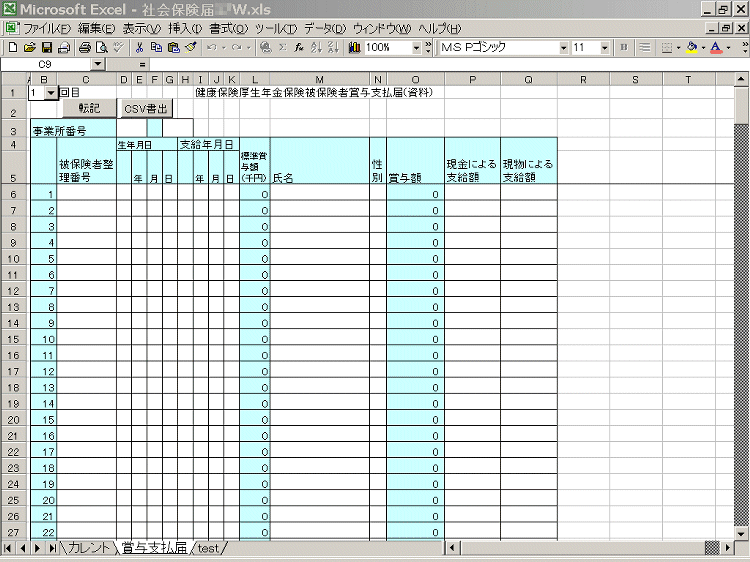Launch the Chart Wizard icon
750x562 pixels.
tap(350, 47)
